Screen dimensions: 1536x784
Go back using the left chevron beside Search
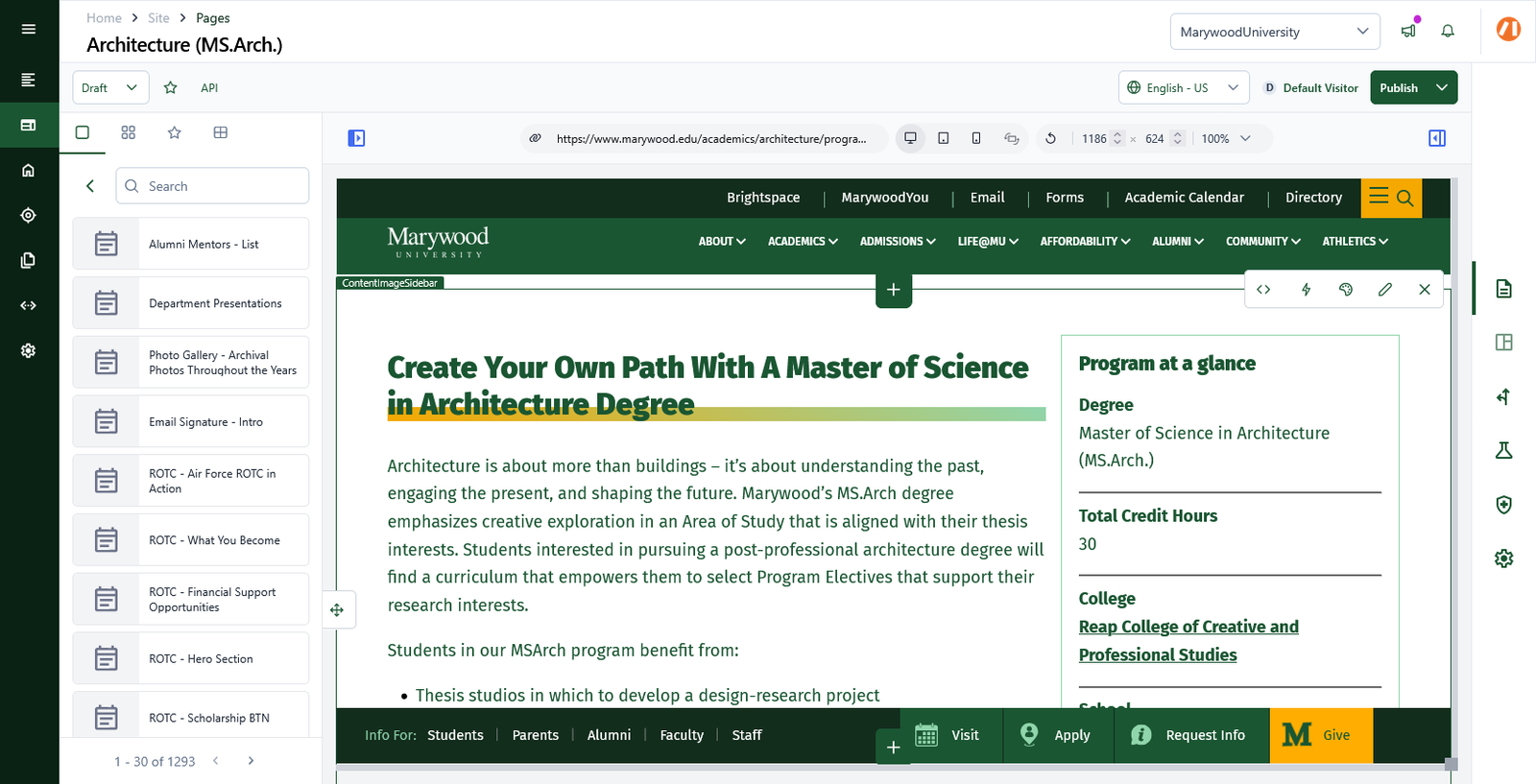90,186
